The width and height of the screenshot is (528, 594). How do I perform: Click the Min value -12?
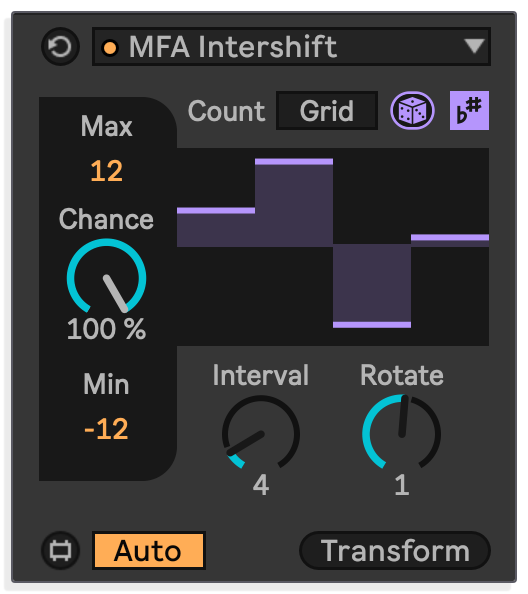click(x=106, y=429)
